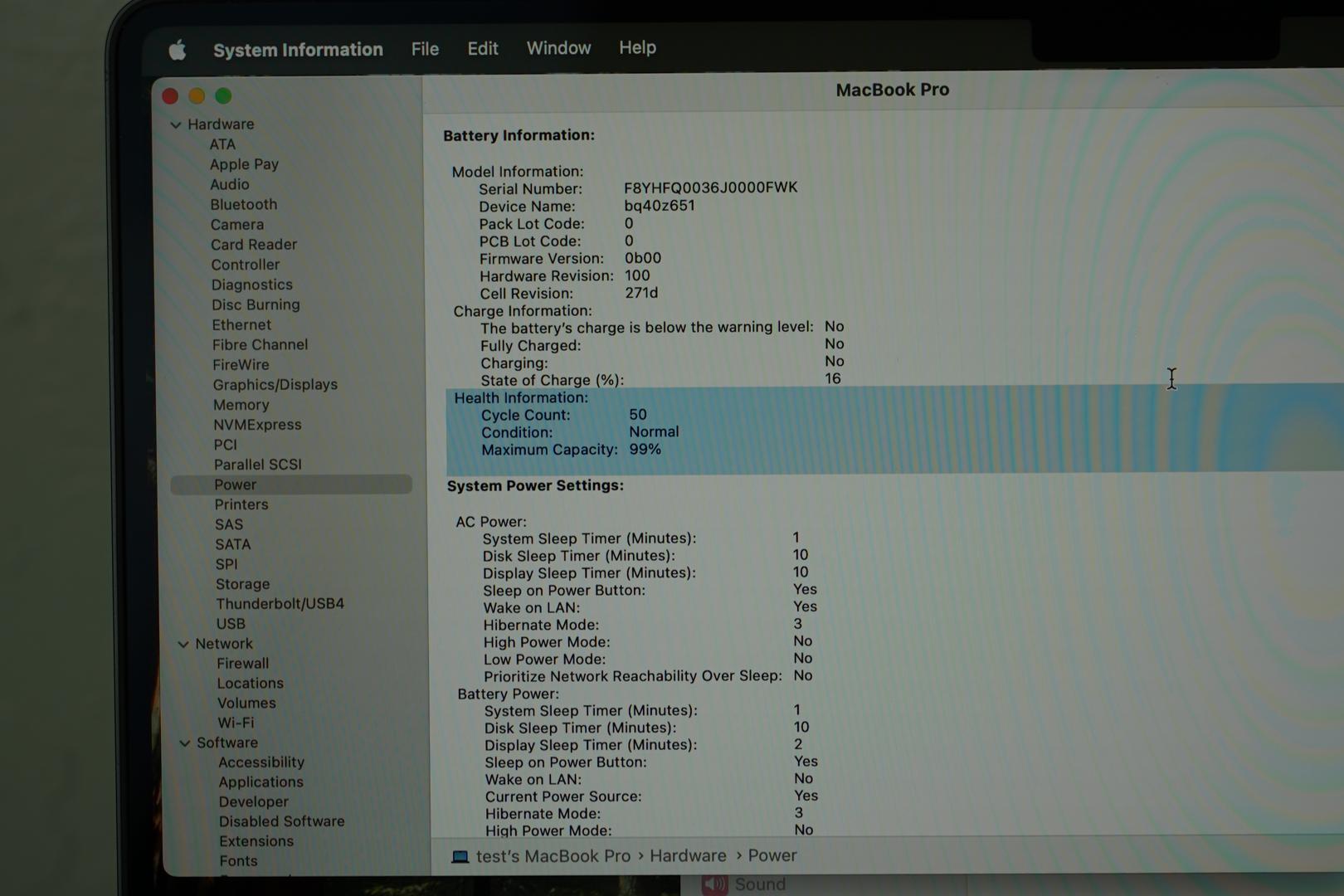The image size is (1344, 896).
Task: Click the red close window button
Action: point(170,96)
